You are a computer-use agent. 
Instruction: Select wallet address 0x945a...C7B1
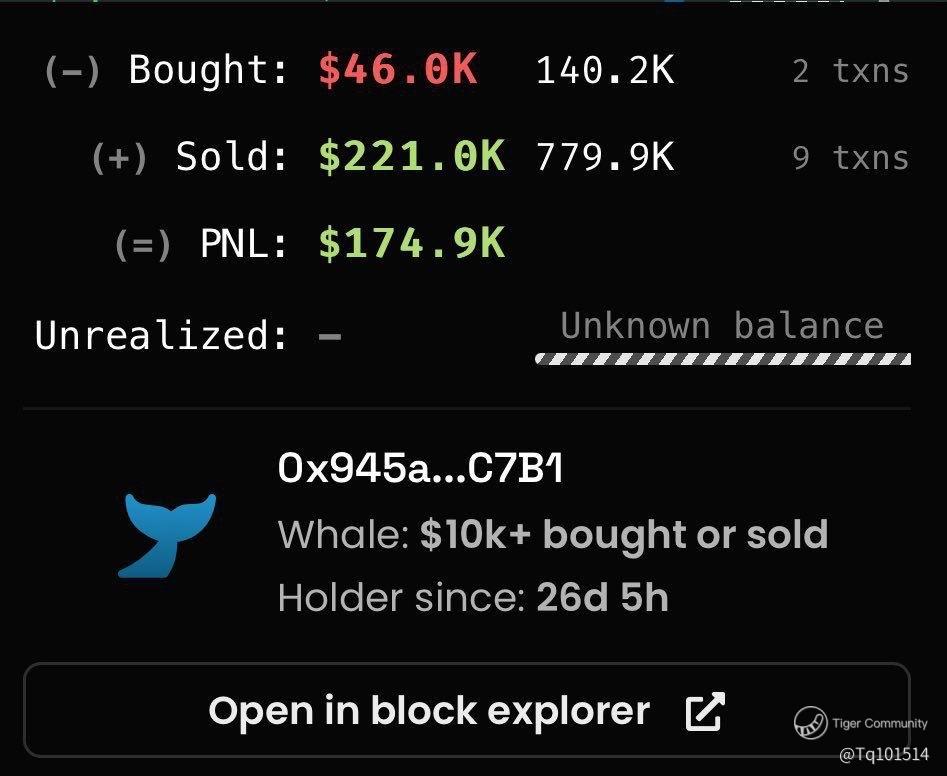(420, 468)
